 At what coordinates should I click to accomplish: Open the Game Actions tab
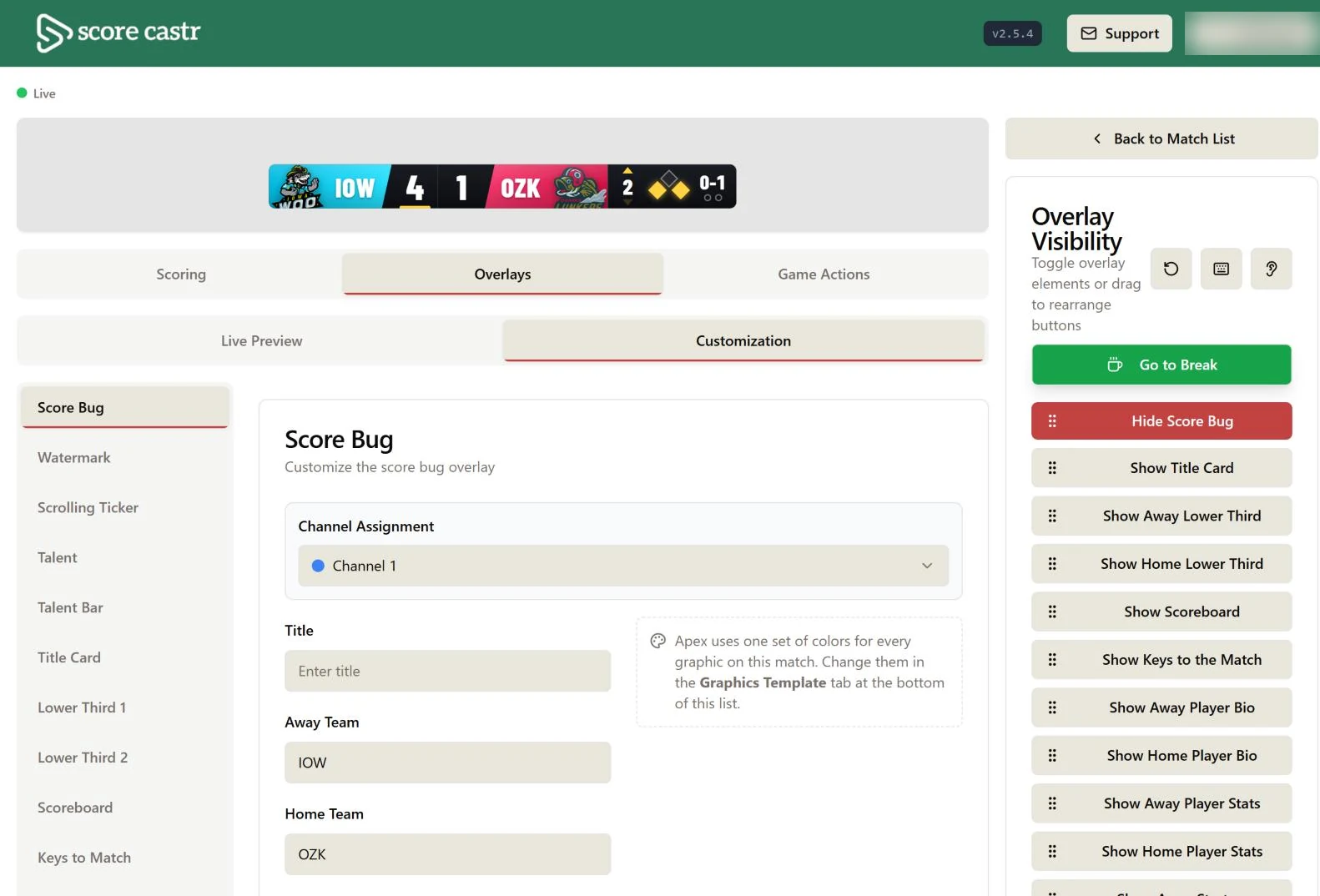click(x=824, y=274)
